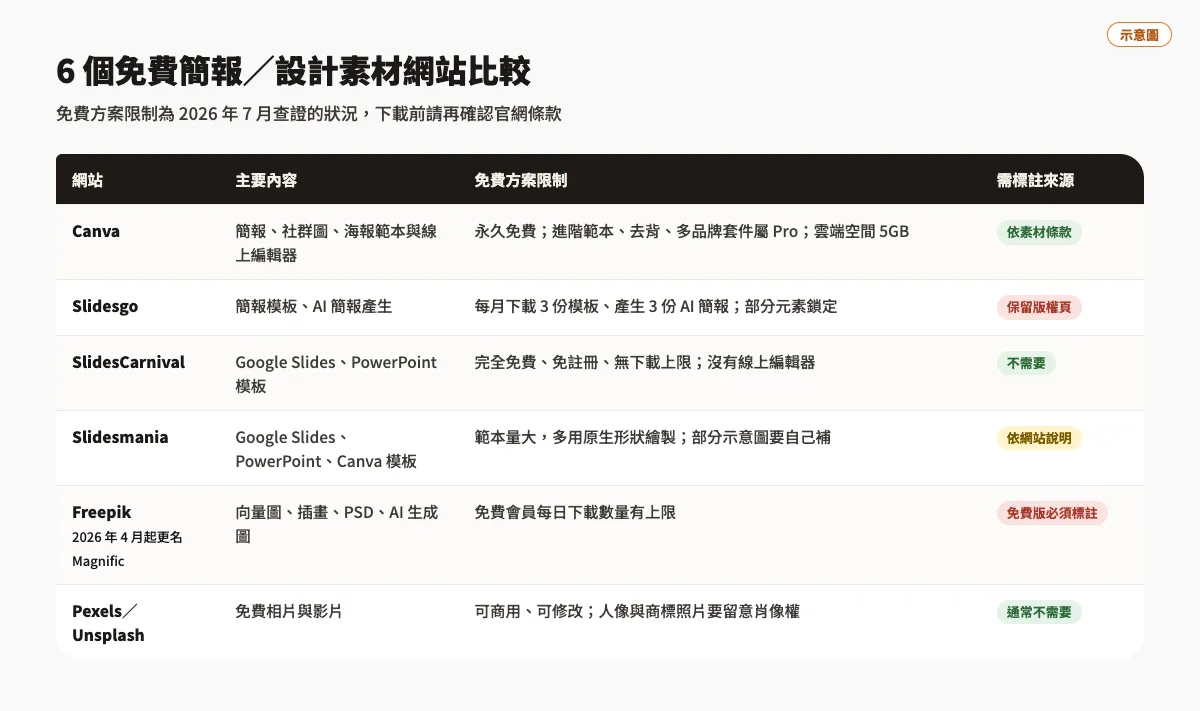Click the 免費方案限制 column header
Screen dimensions: 1200x711
click(x=521, y=181)
